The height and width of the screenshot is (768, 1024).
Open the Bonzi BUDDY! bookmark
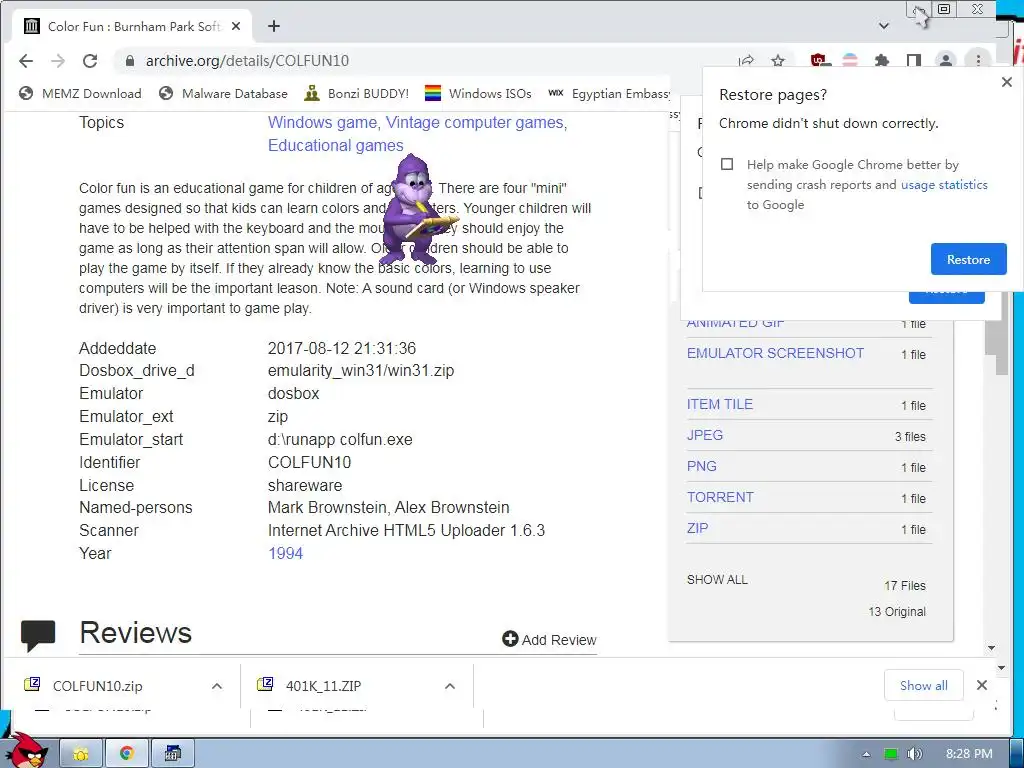357,93
